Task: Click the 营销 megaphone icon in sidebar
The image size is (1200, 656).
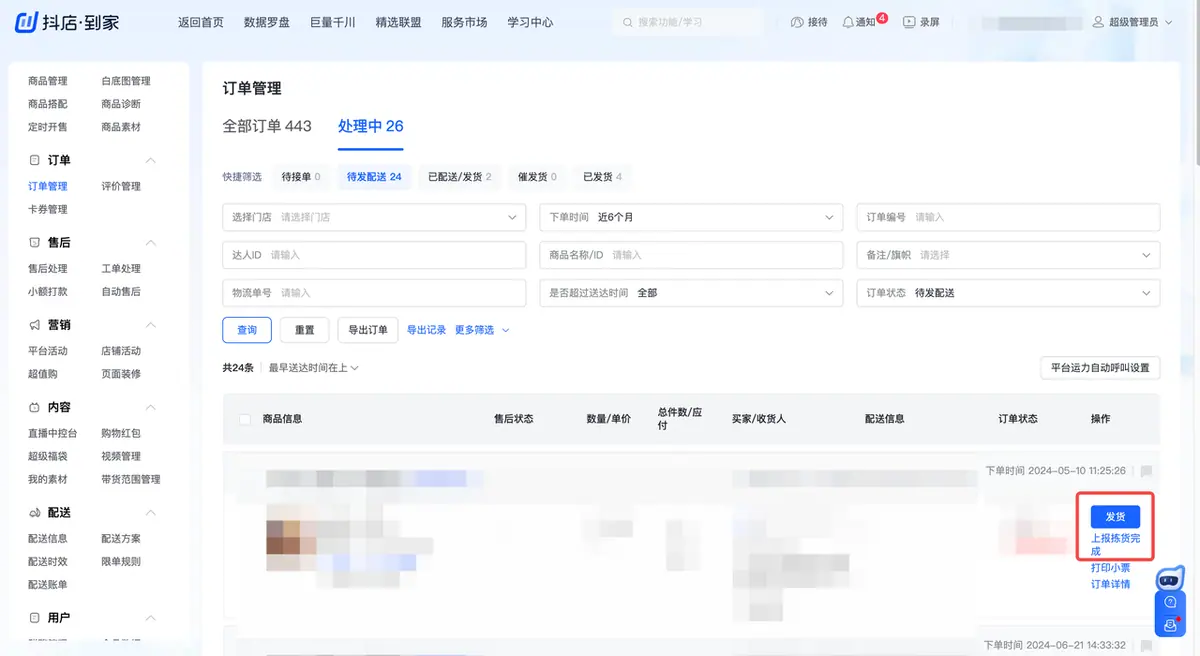Action: pos(35,325)
